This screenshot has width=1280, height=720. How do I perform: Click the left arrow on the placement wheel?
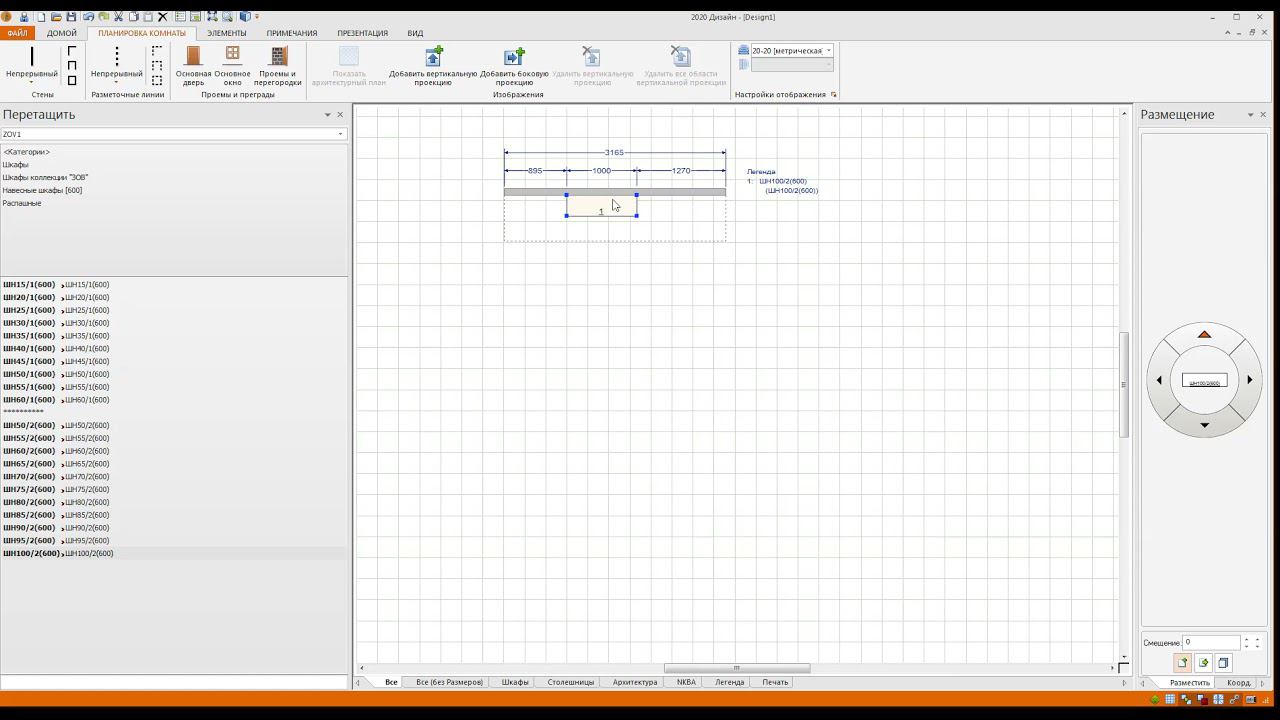(1159, 380)
